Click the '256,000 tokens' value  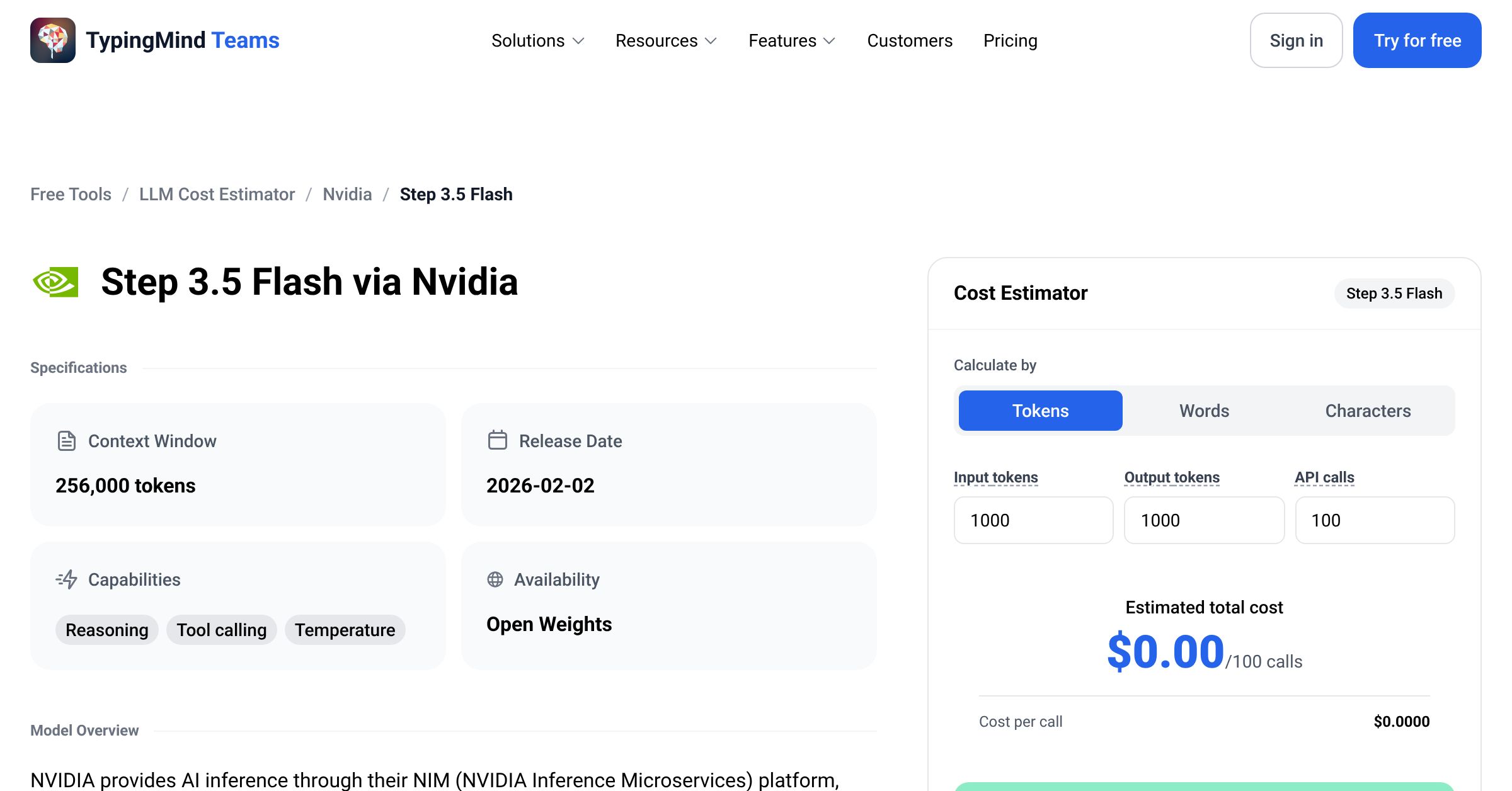pyautogui.click(x=125, y=486)
